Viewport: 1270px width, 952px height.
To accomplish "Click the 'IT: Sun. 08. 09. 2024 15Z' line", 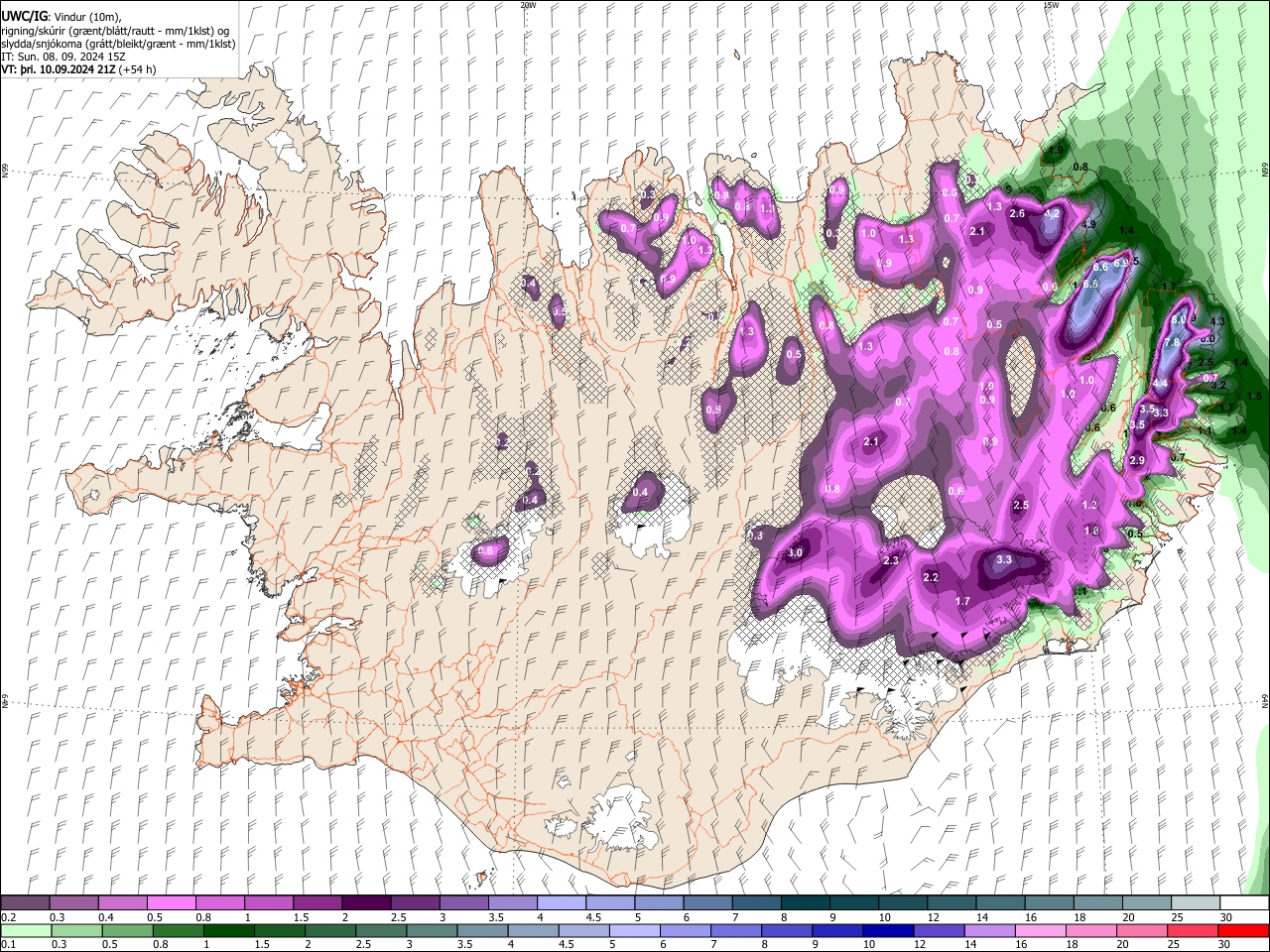I will tap(63, 58).
